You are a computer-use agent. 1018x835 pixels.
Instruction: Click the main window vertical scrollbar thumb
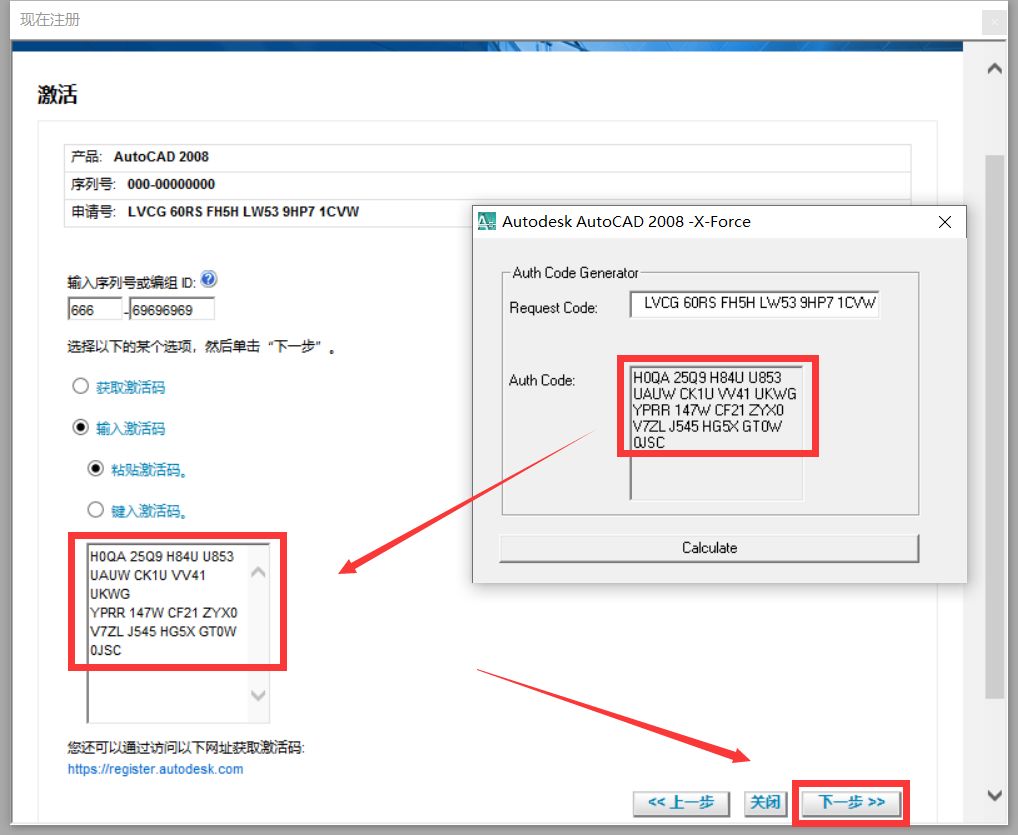point(994,426)
